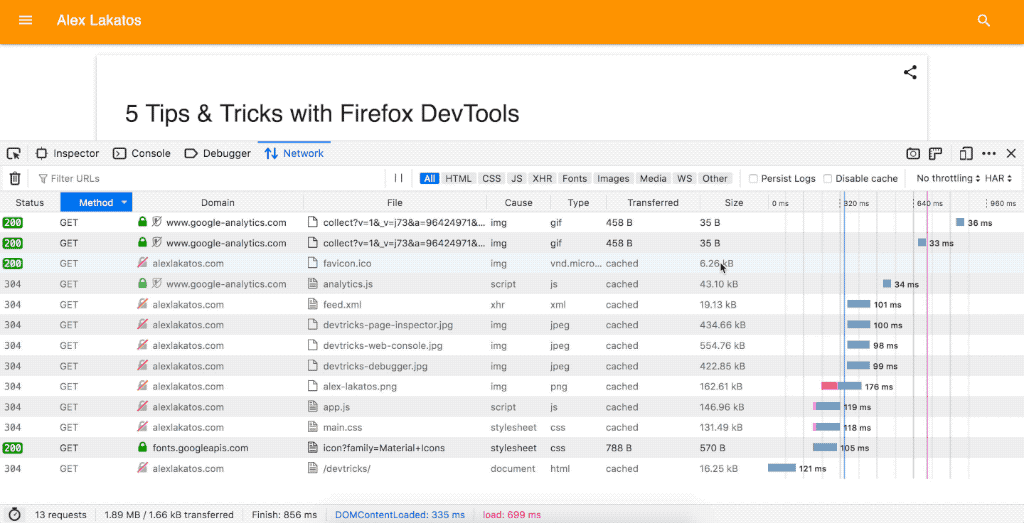This screenshot has width=1024, height=523.
Task: Toggle responsive design mode icon
Action: pyautogui.click(x=966, y=153)
